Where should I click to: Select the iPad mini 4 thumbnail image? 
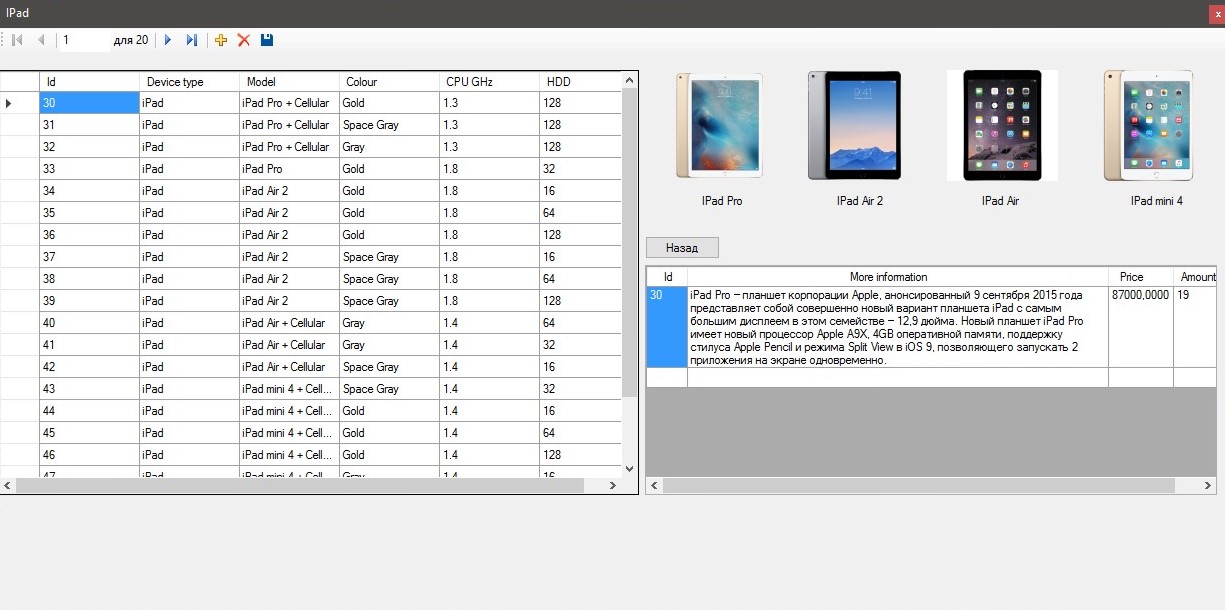(1148, 125)
